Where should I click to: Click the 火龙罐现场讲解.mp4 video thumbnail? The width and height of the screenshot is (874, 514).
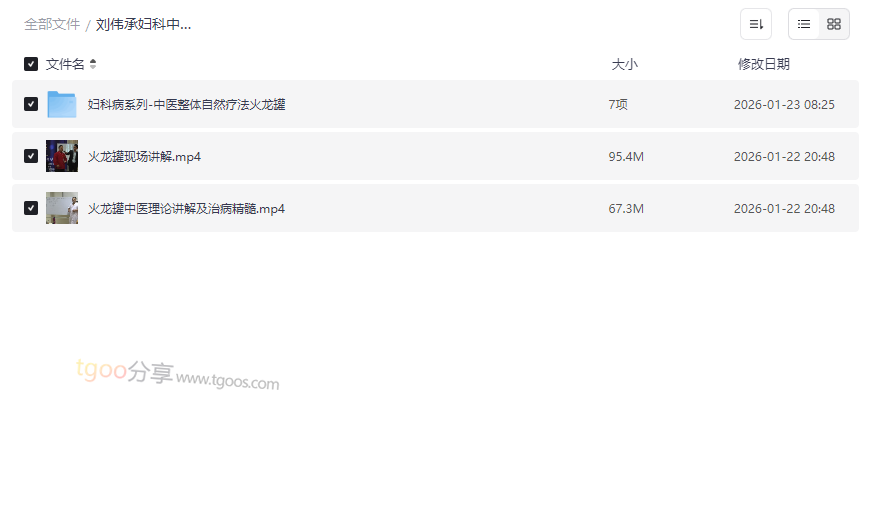(x=62, y=156)
